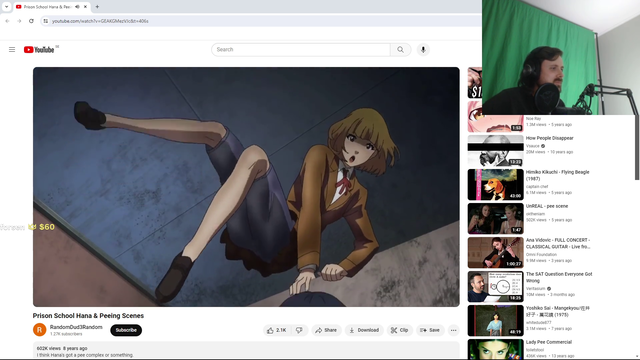The image size is (640, 360).
Task: Open The SAT Question Everyone Got Wrong title
Action: (x=559, y=277)
